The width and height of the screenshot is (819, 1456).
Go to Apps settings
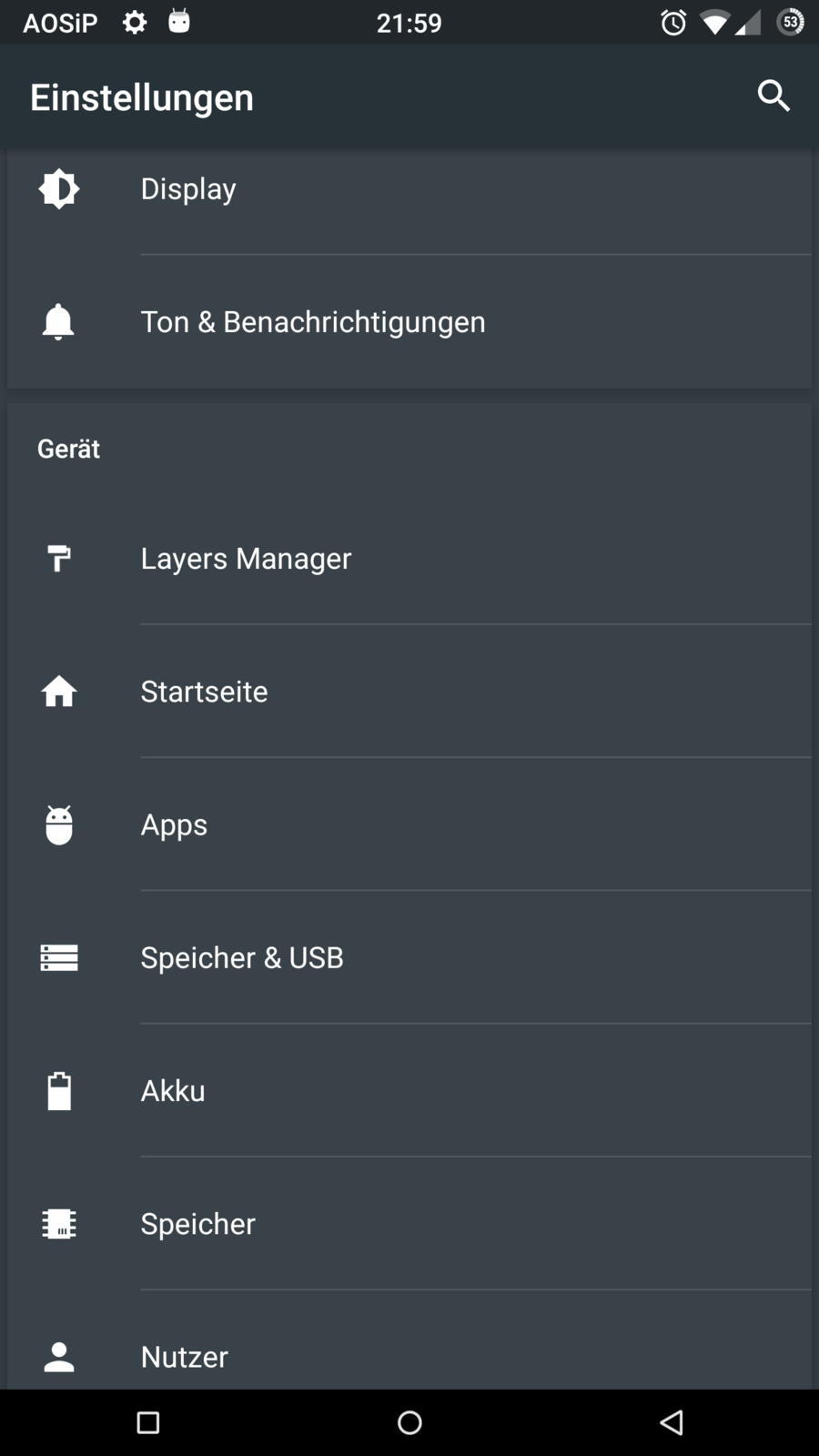coord(174,824)
